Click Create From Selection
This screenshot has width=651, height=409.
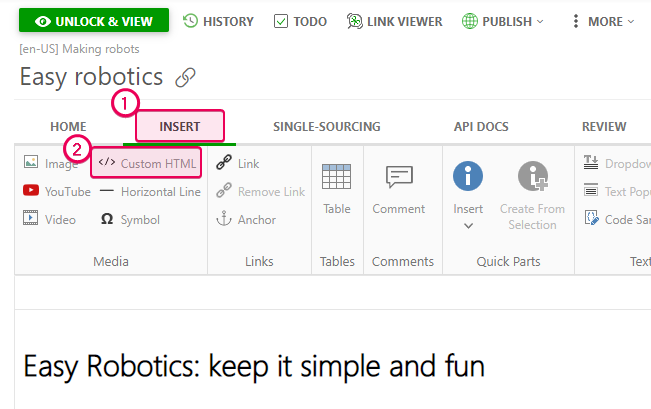(x=532, y=196)
